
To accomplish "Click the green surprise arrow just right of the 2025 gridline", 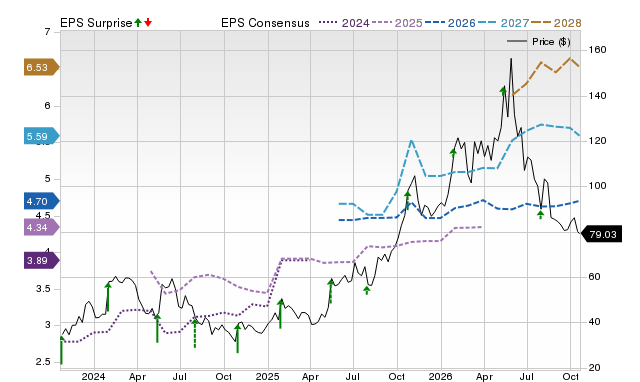I will tap(280, 314).
